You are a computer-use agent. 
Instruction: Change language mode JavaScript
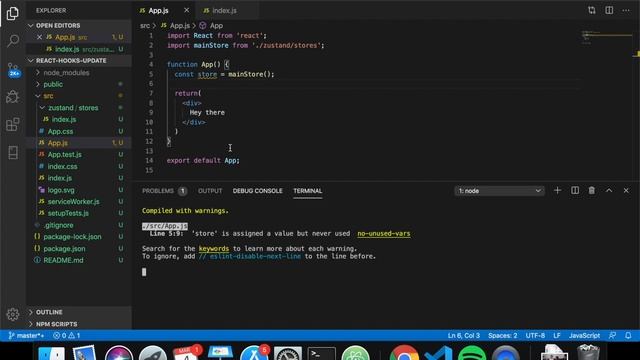[x=584, y=336]
